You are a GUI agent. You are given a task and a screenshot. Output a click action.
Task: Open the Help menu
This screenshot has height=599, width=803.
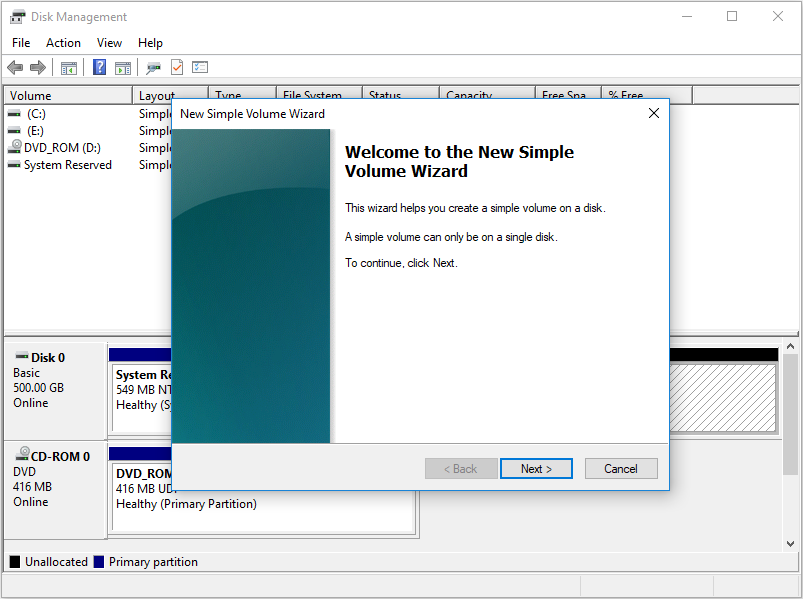[150, 43]
